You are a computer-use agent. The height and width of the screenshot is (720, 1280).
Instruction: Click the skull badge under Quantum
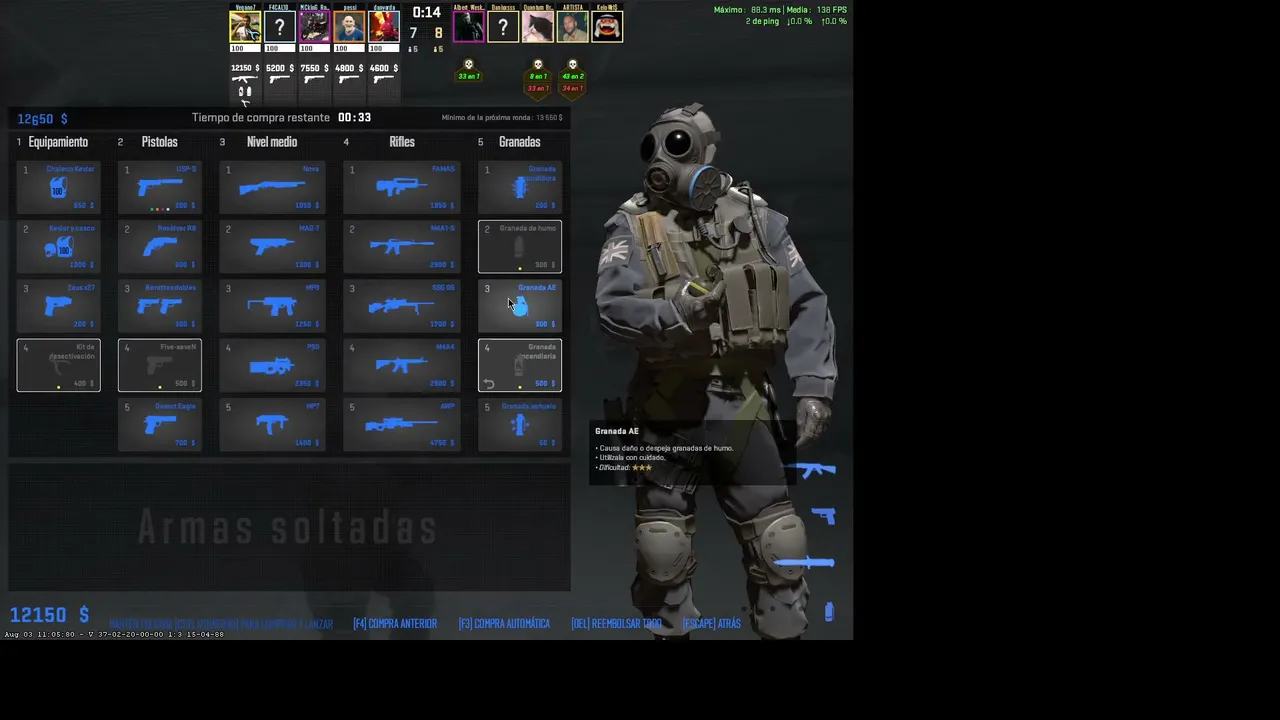[538, 77]
